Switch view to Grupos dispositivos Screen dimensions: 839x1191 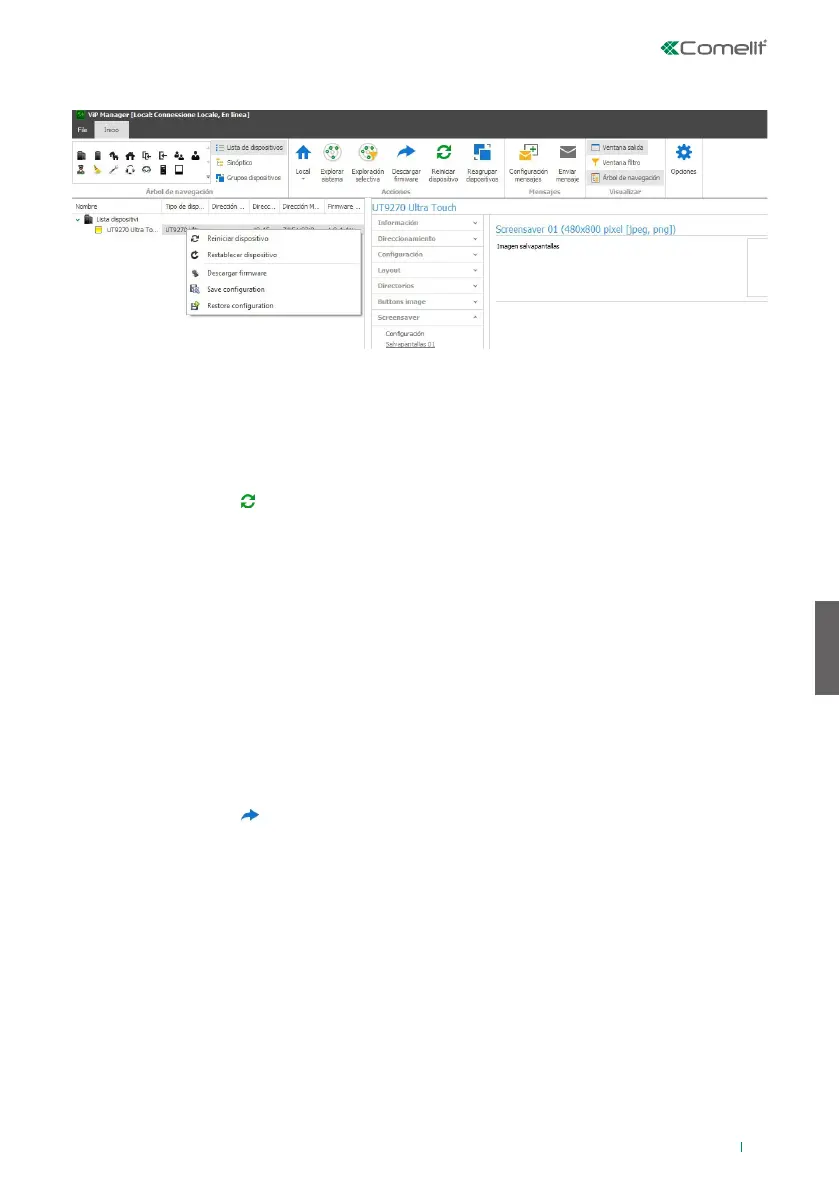pos(248,178)
